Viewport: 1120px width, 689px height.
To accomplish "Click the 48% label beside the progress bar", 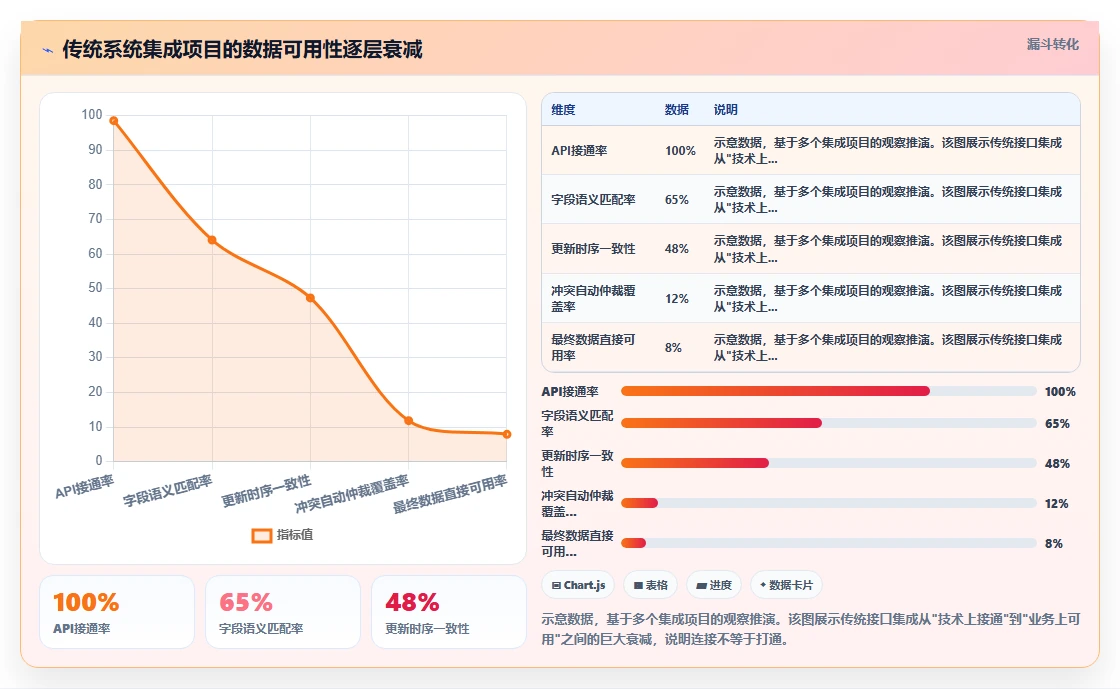I will 1056,463.
